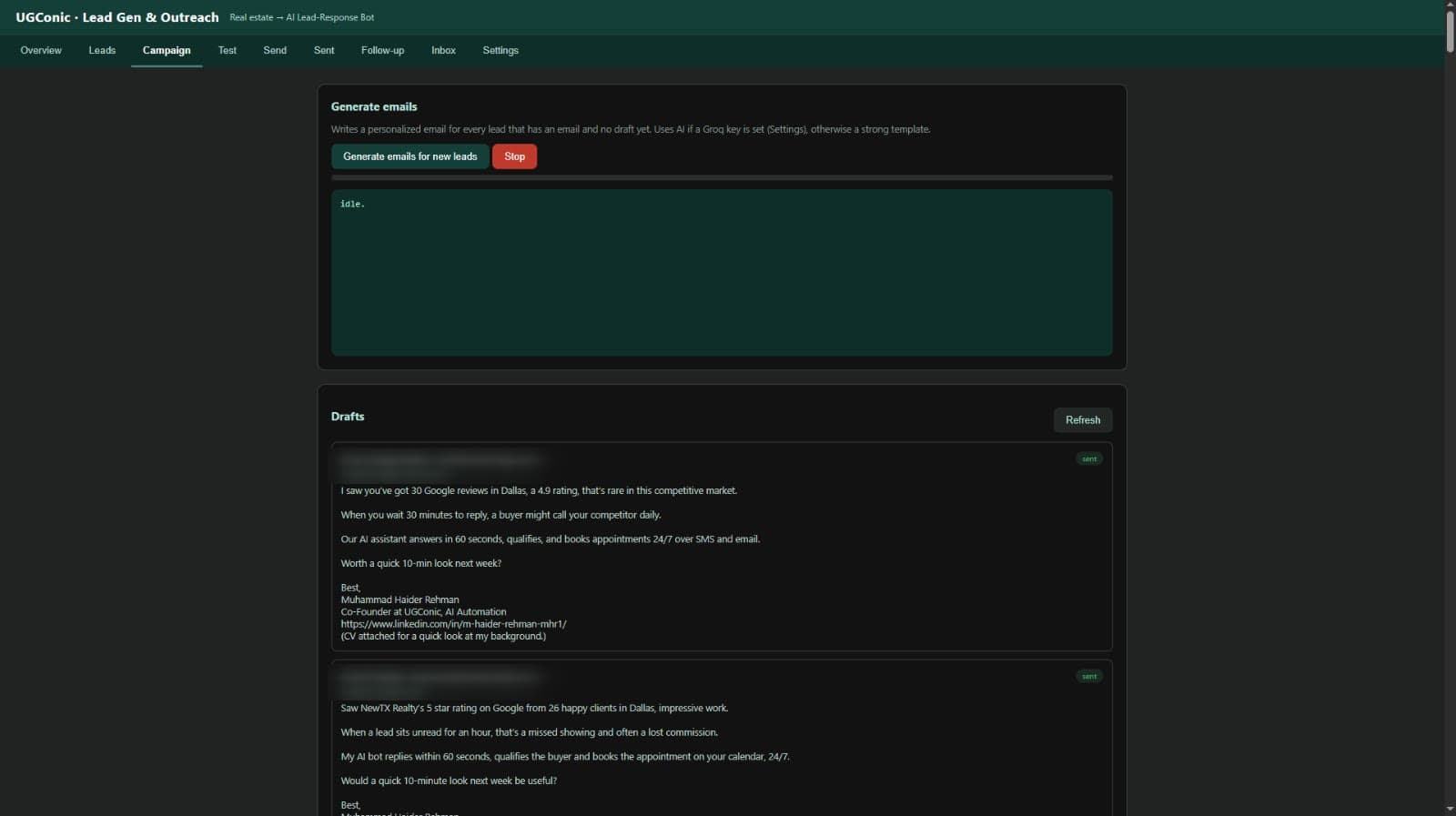Viewport: 1456px width, 816px height.
Task: Click Generate emails for new leads
Action: coord(409,156)
